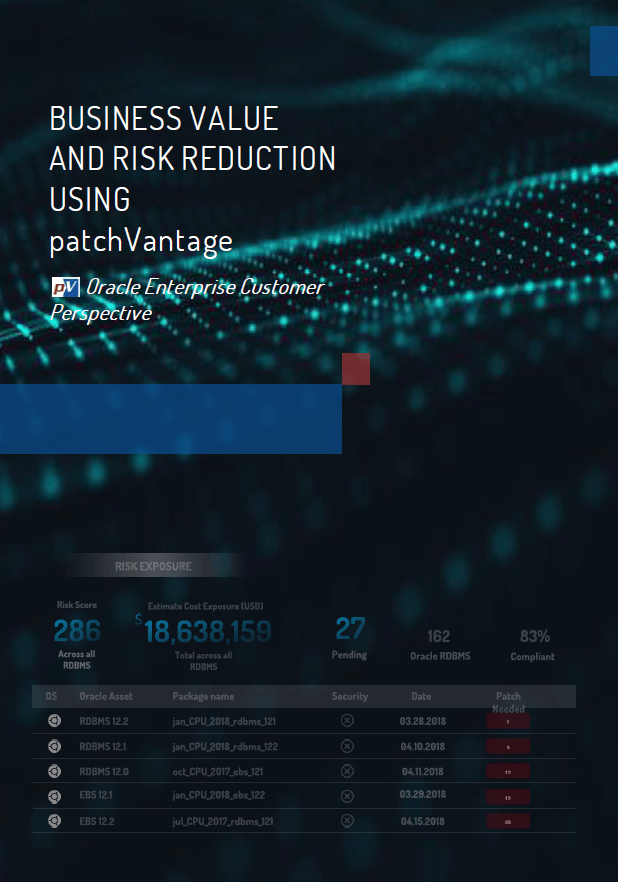This screenshot has height=882, width=618.
Task: Click the red patch-needed badge dated 04.15.2018
Action: click(x=508, y=822)
